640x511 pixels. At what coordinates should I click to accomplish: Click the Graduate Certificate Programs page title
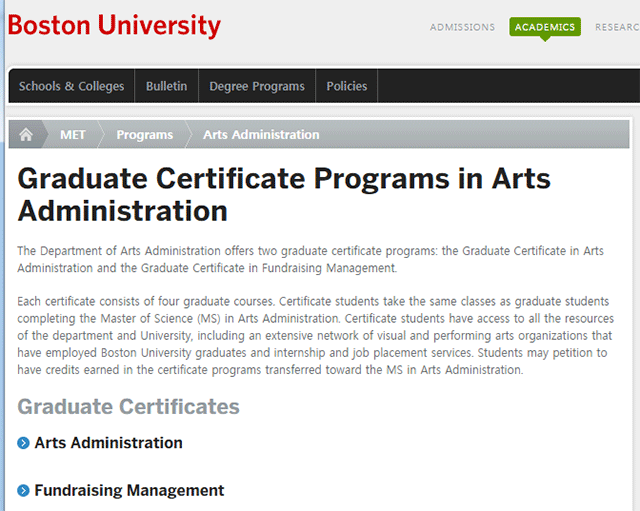pos(284,195)
